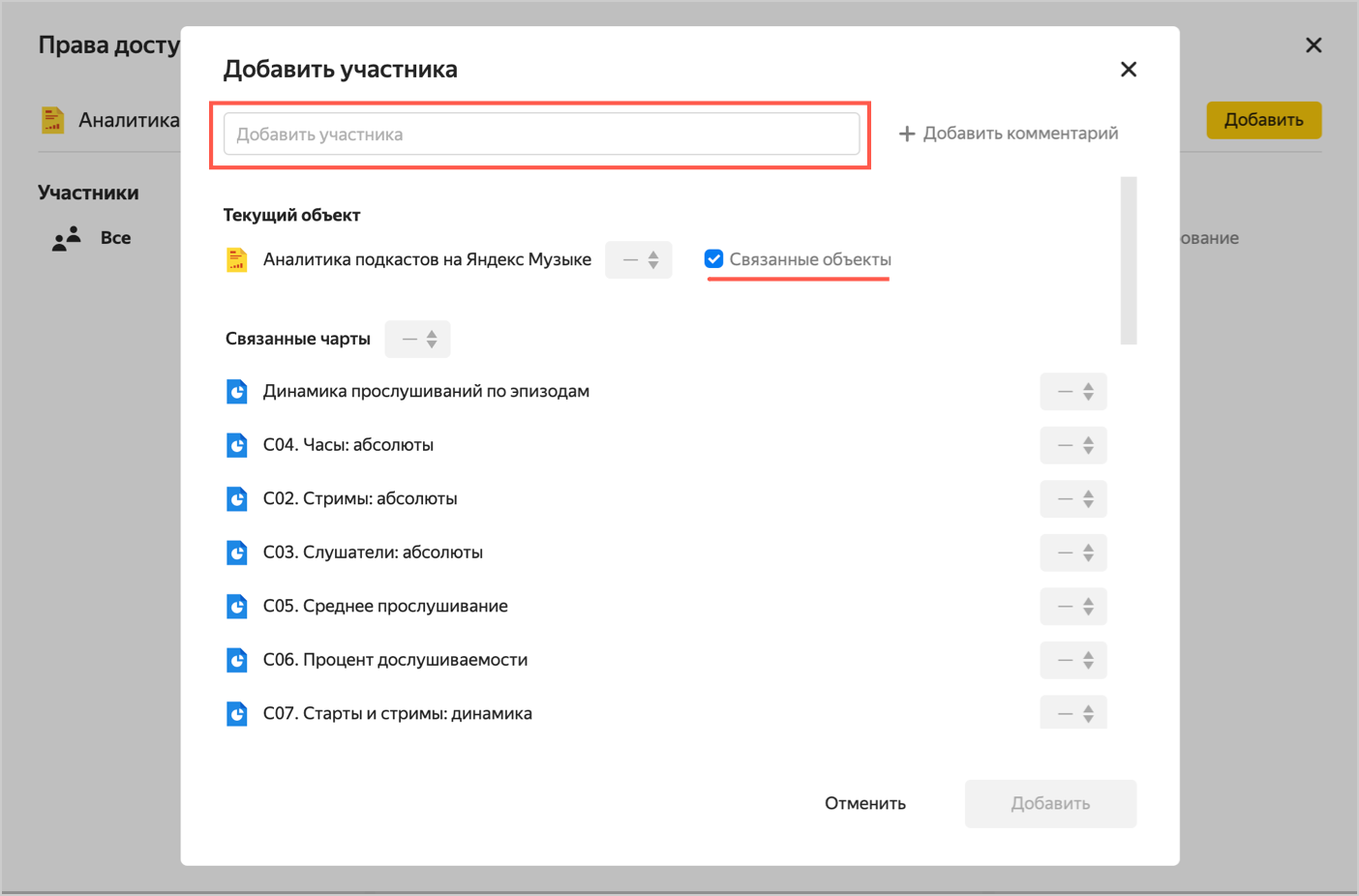
Task: Uncheck the Связанные объекты checkbox
Action: tap(713, 259)
